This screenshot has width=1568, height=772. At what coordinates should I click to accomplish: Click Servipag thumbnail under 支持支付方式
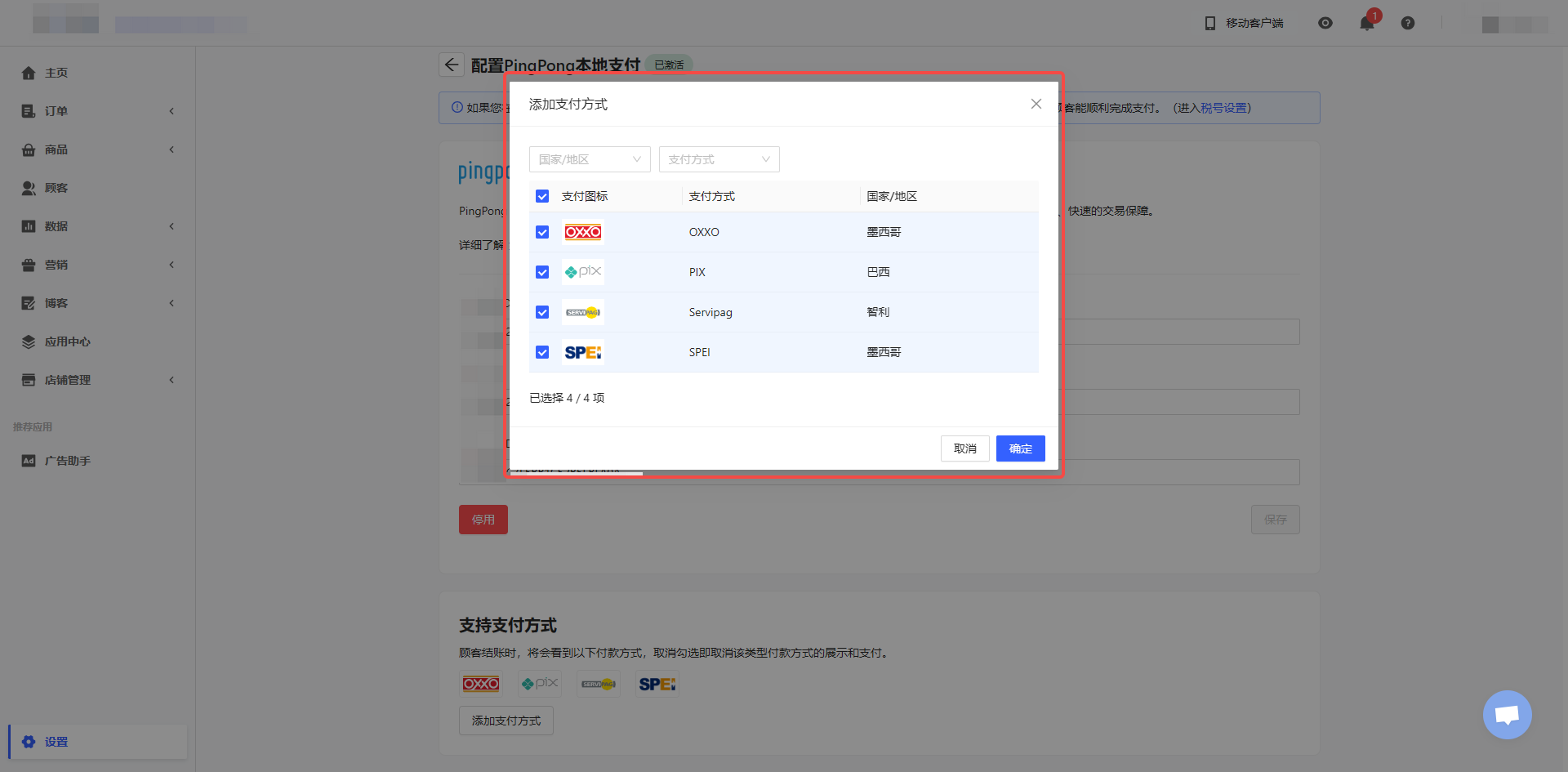(599, 684)
